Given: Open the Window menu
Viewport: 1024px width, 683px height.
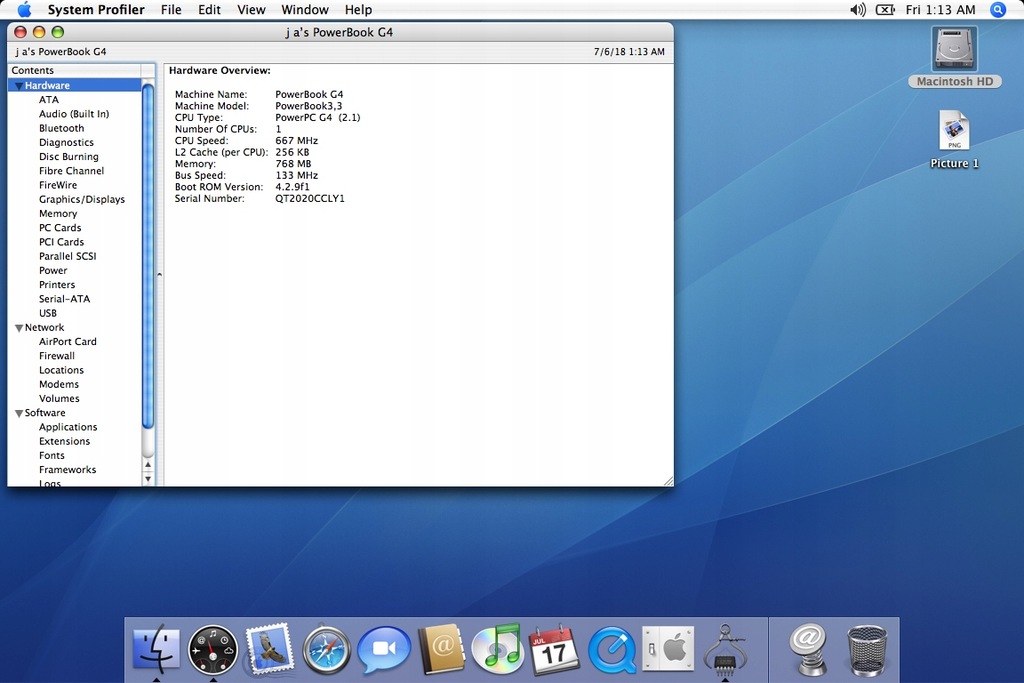Looking at the screenshot, I should pyautogui.click(x=305, y=10).
